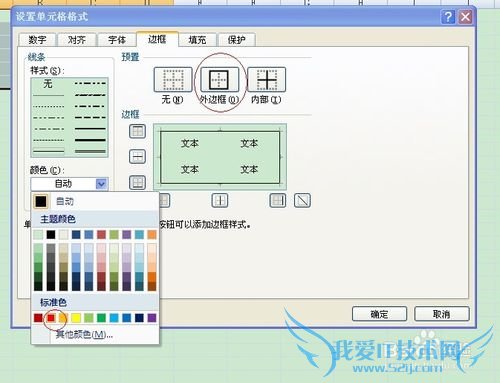
Task: Apply the 无 (None) border preset
Action: tap(173, 80)
